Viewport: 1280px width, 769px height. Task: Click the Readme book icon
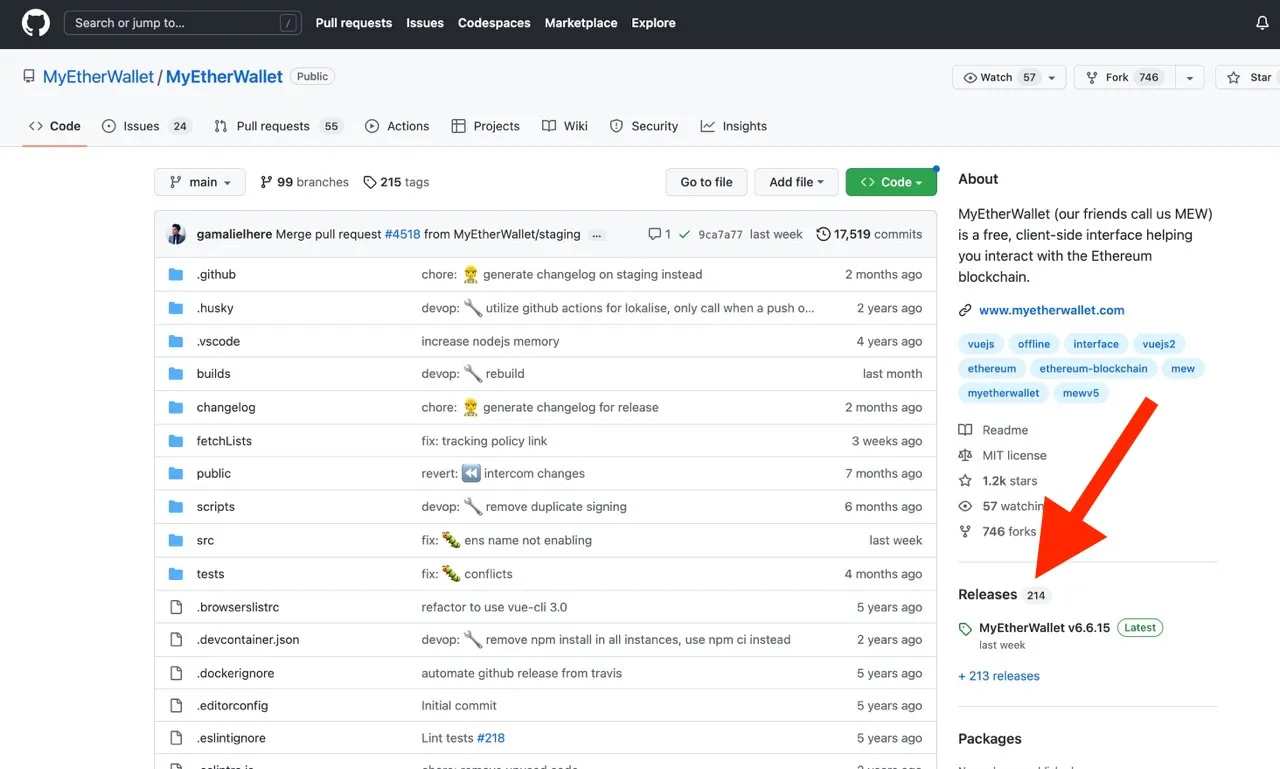tap(965, 430)
